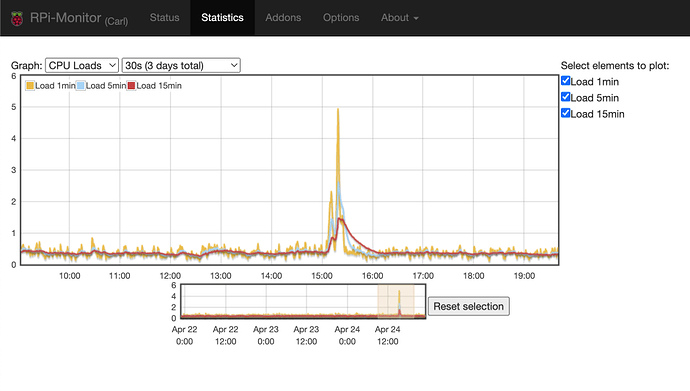Click the red Load 15min legend swatch
This screenshot has height=391, width=690.
pyautogui.click(x=131, y=86)
